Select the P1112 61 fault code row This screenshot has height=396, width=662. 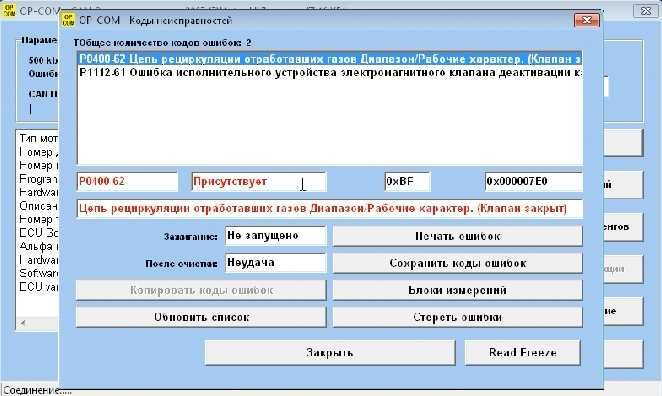click(330, 73)
